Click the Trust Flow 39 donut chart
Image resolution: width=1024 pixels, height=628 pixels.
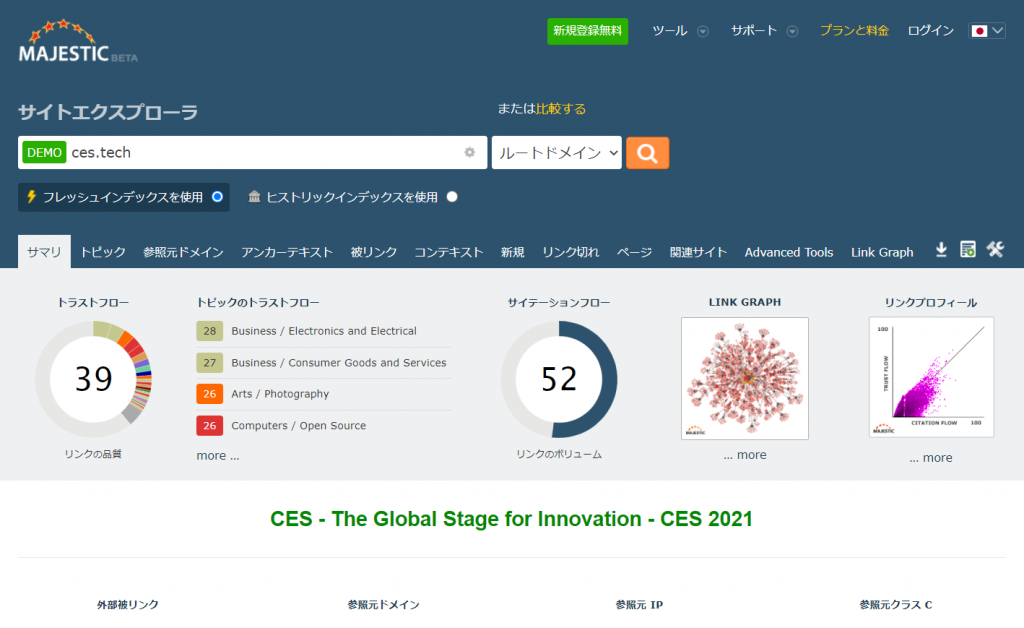pyautogui.click(x=93, y=379)
